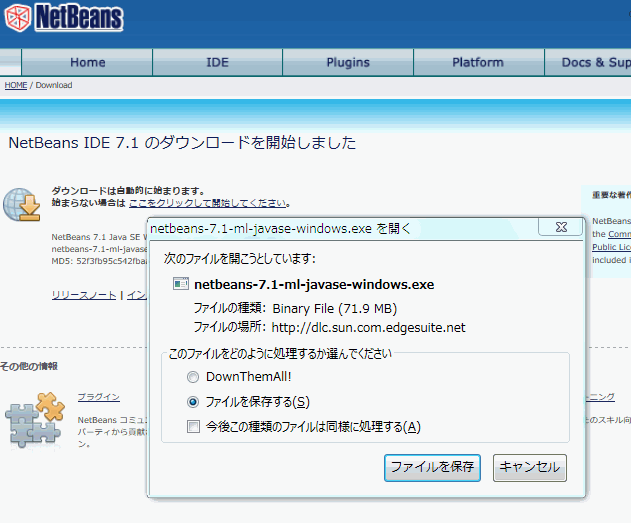This screenshot has width=631, height=523.
Task: Follow the HOME breadcrumb link
Action: click(x=16, y=85)
